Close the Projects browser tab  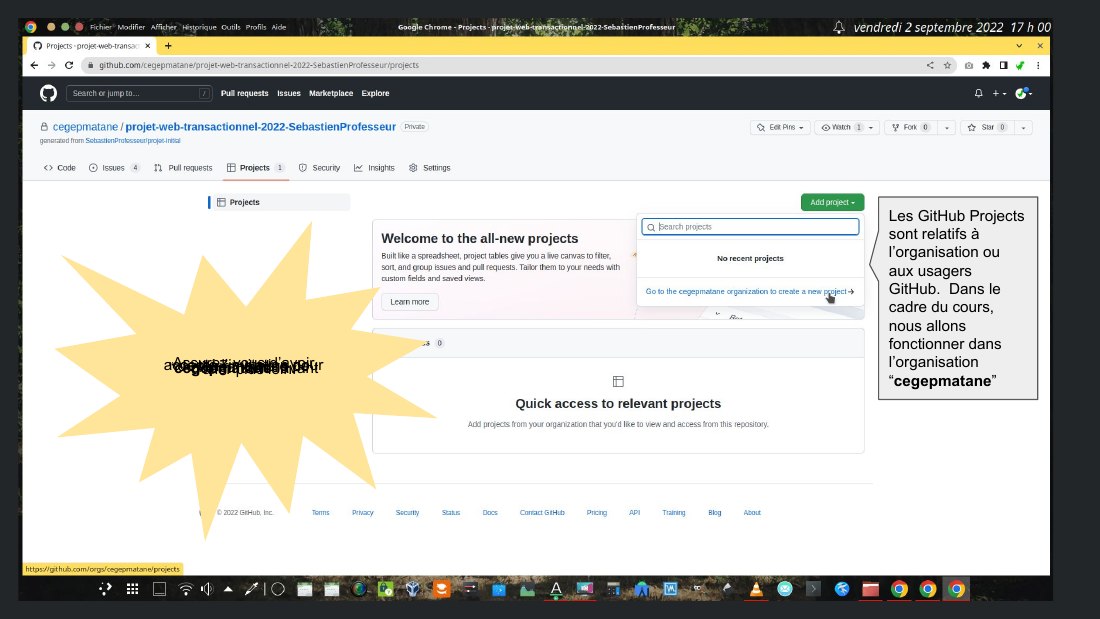click(x=147, y=46)
